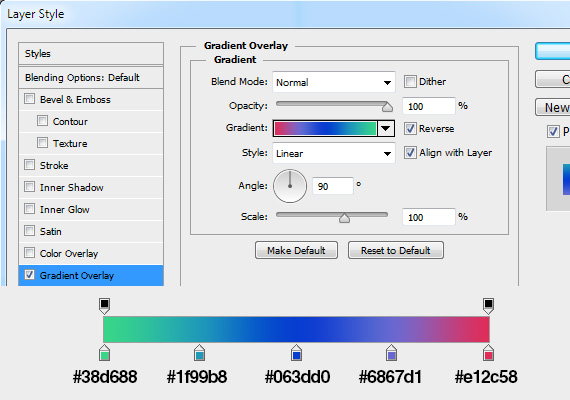Viewport: 570px width, 400px height.
Task: Click the Contour label
Action: click(70, 121)
